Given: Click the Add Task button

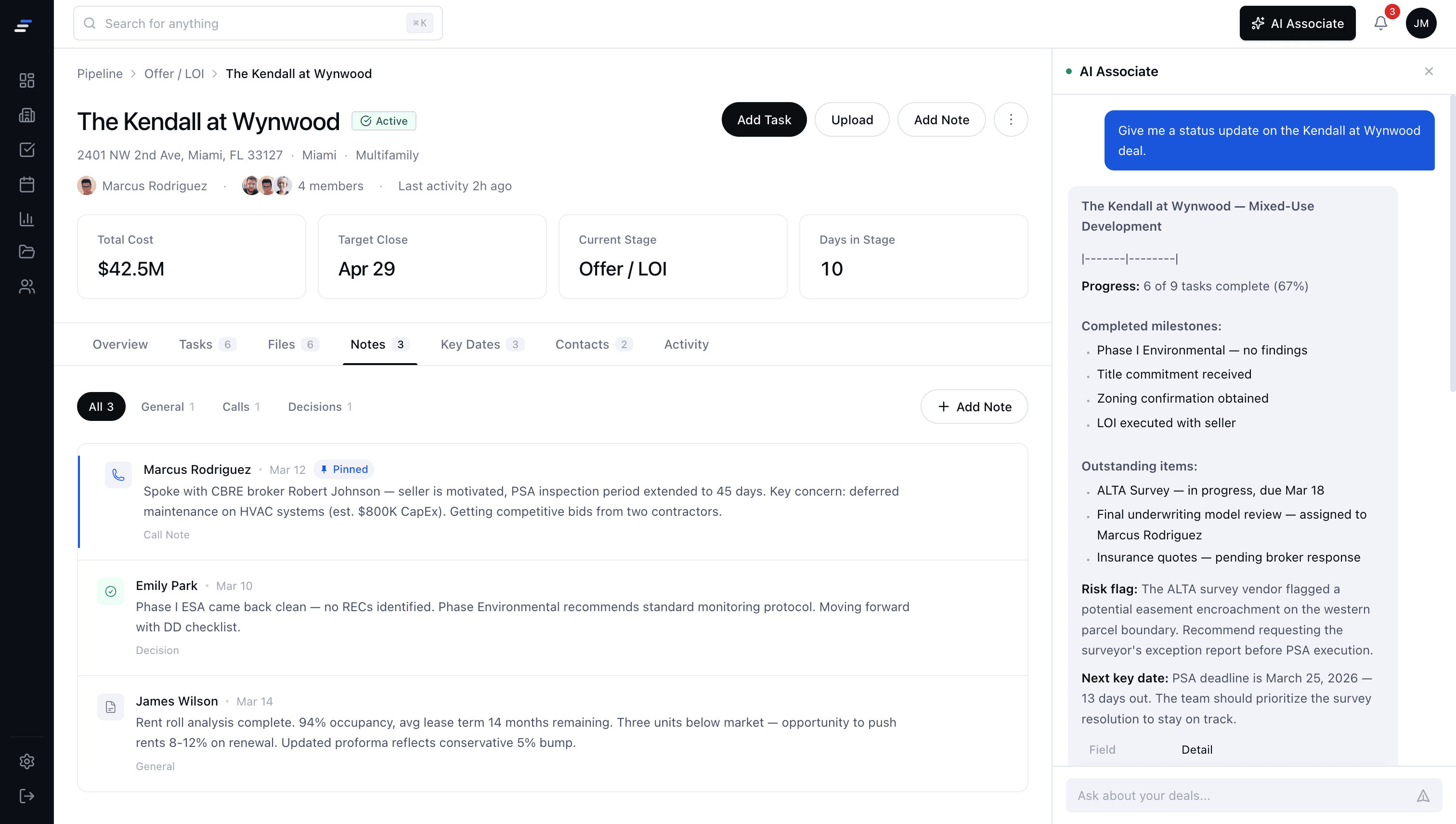Looking at the screenshot, I should click(764, 119).
